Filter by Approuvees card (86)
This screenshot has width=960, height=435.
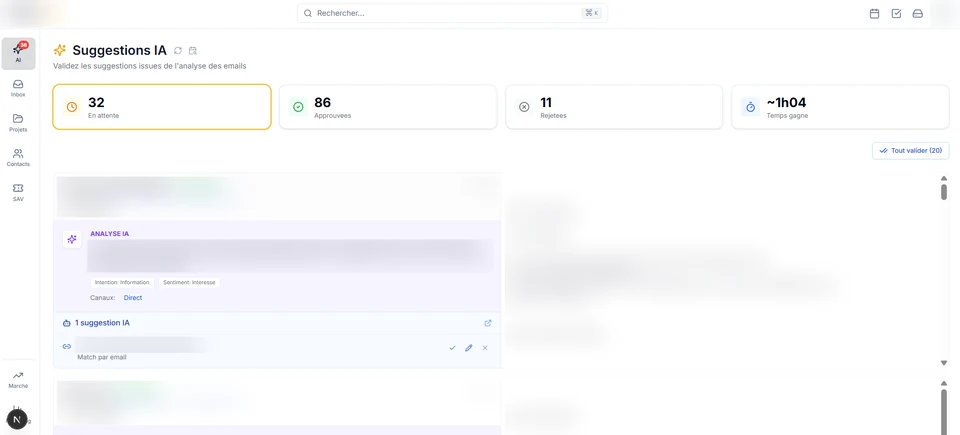(x=388, y=107)
